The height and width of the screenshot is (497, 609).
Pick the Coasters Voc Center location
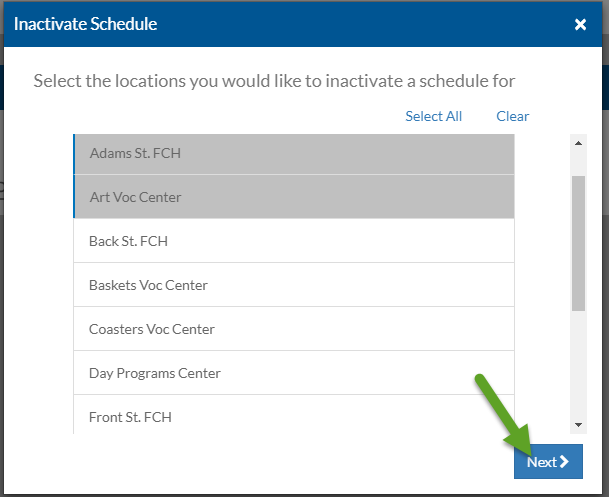tap(294, 329)
